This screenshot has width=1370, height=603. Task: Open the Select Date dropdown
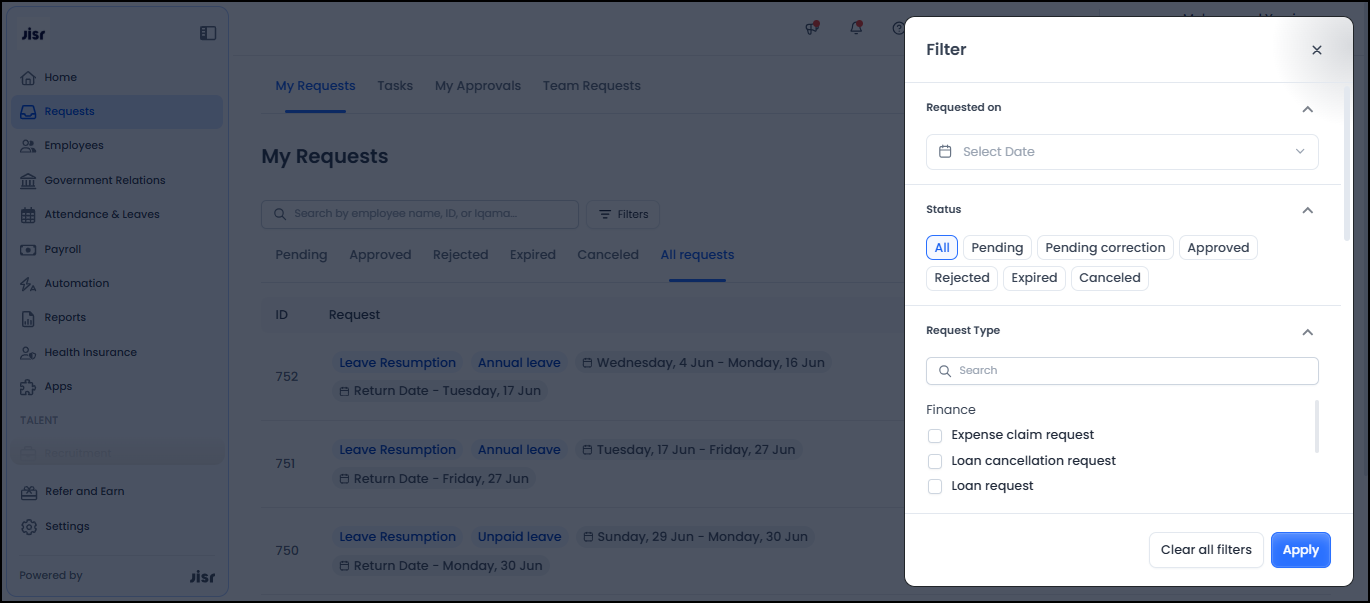(x=1121, y=152)
